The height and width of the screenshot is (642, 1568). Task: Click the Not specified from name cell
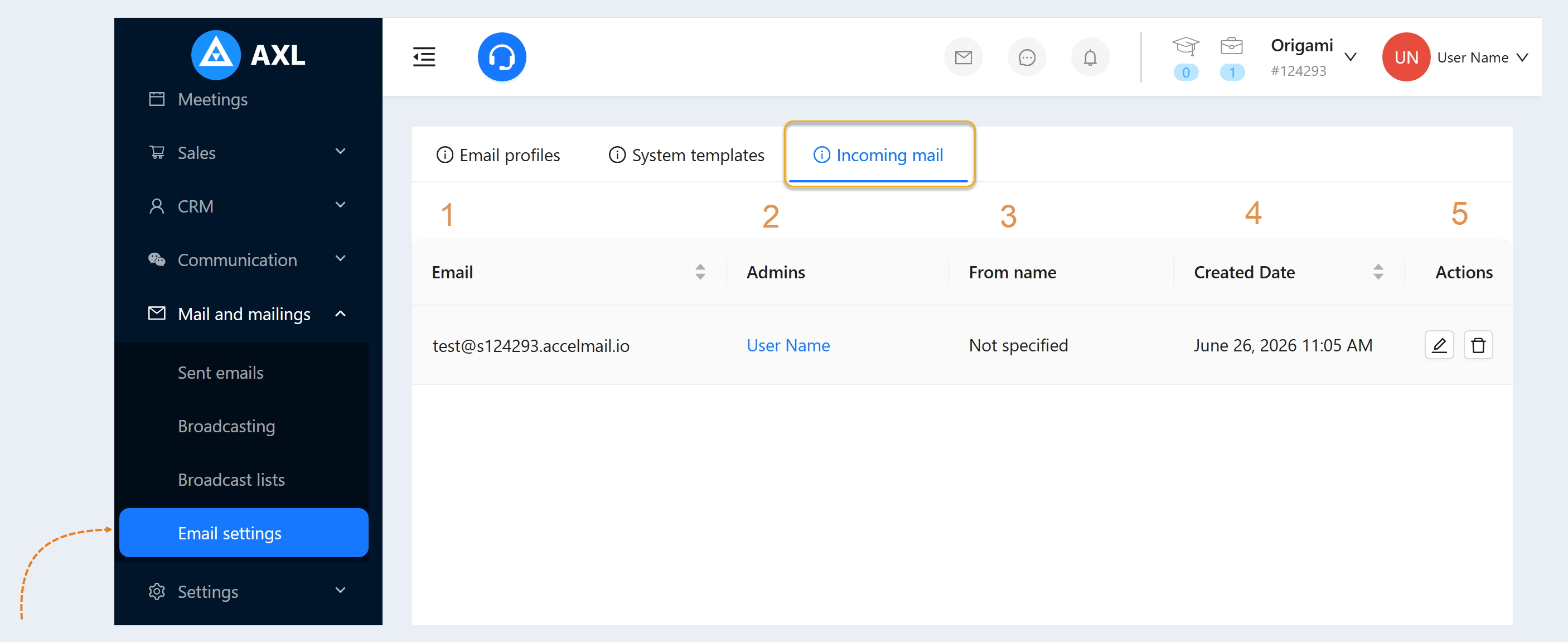click(1018, 345)
